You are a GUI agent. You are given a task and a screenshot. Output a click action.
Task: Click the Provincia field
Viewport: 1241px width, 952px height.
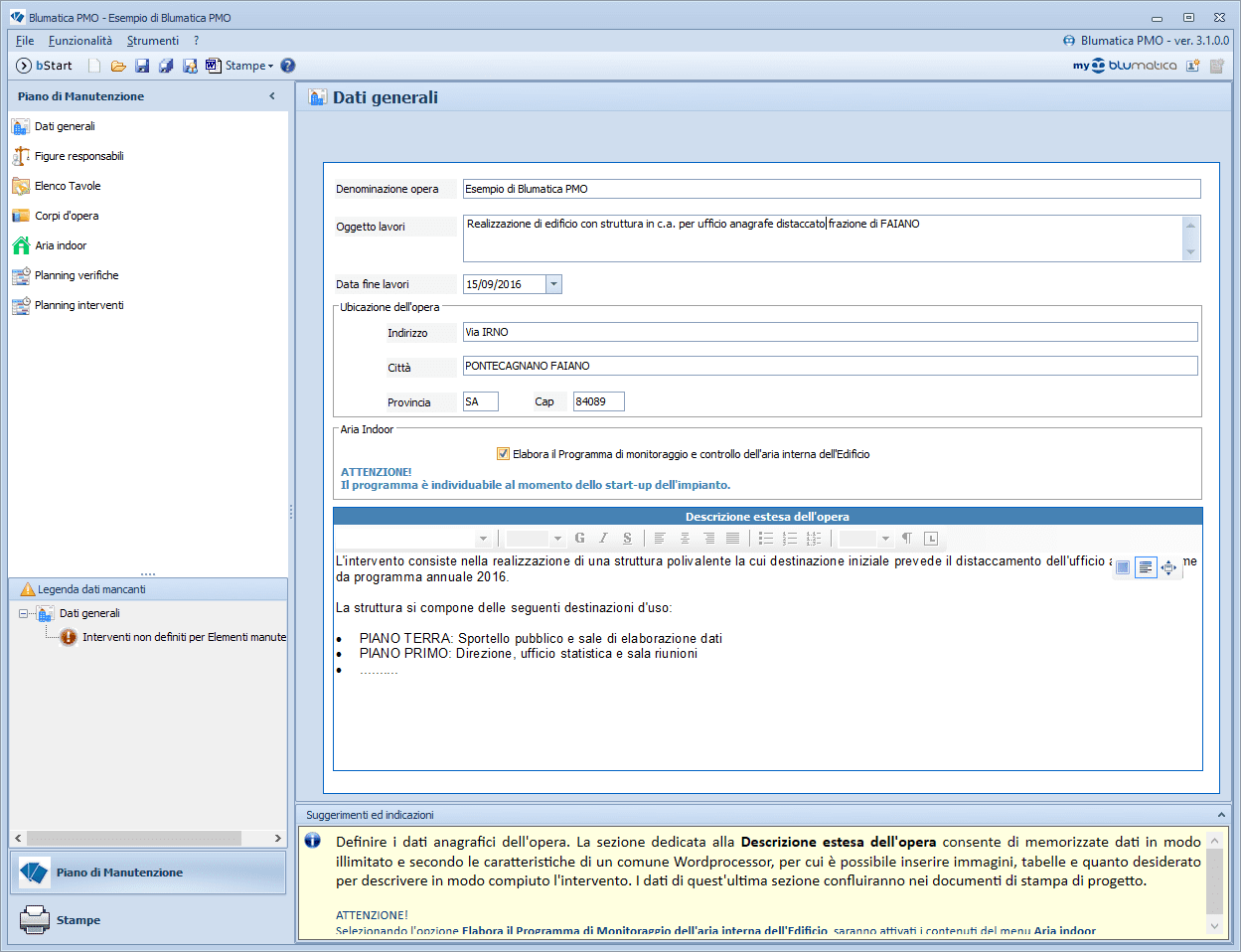click(481, 401)
